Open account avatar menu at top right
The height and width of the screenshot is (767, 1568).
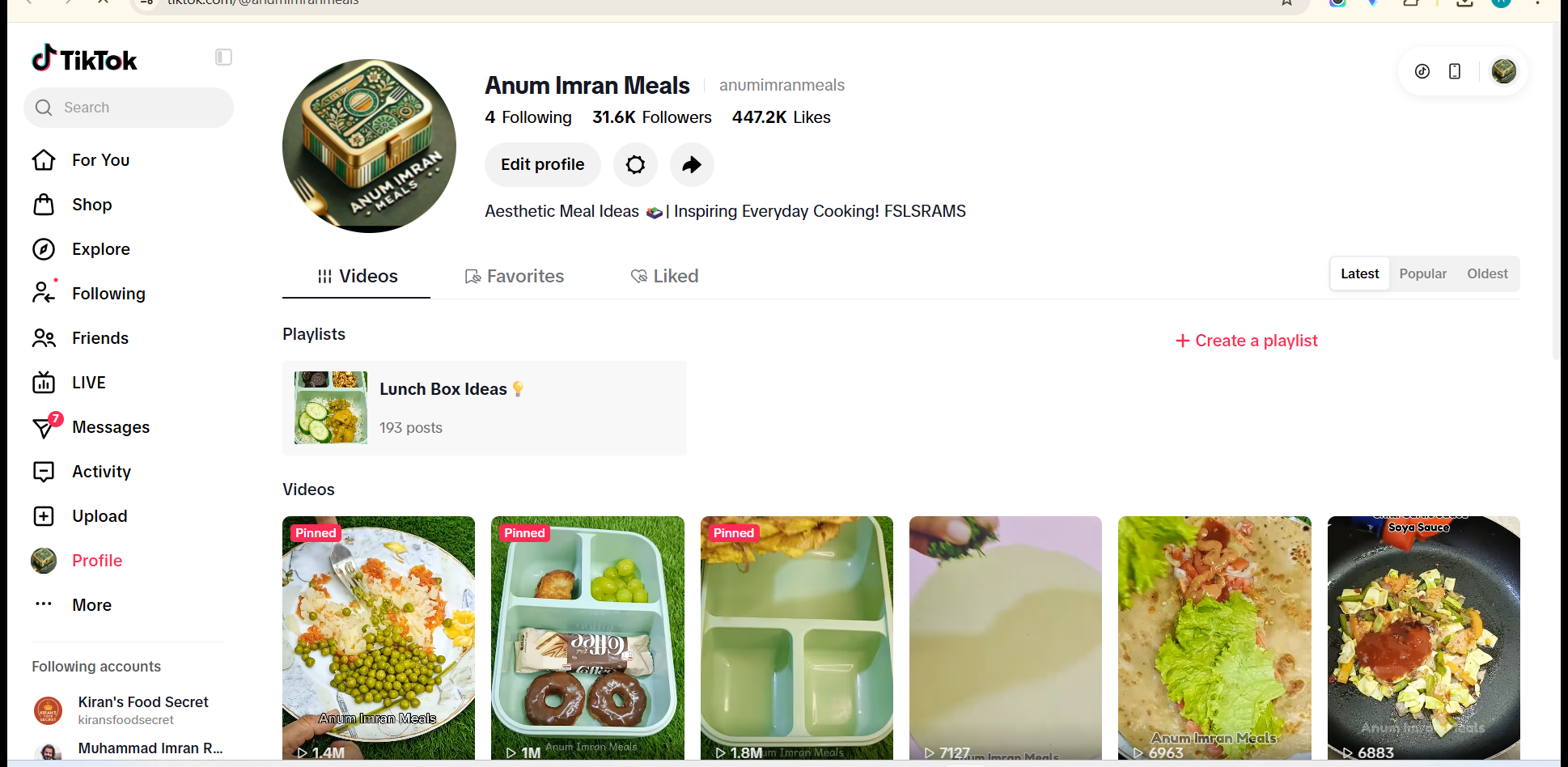pyautogui.click(x=1503, y=71)
